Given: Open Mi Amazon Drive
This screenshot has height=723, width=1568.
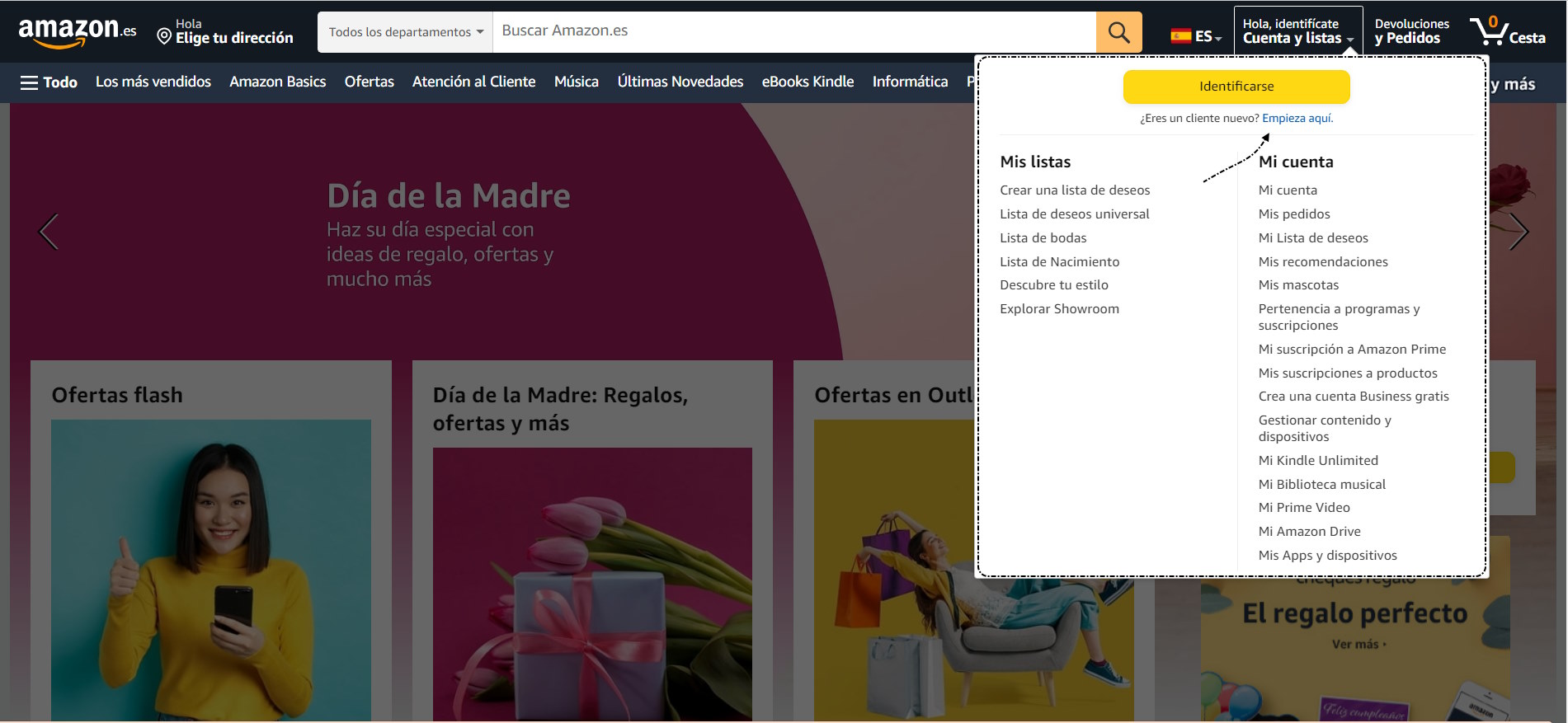Looking at the screenshot, I should tap(1309, 532).
